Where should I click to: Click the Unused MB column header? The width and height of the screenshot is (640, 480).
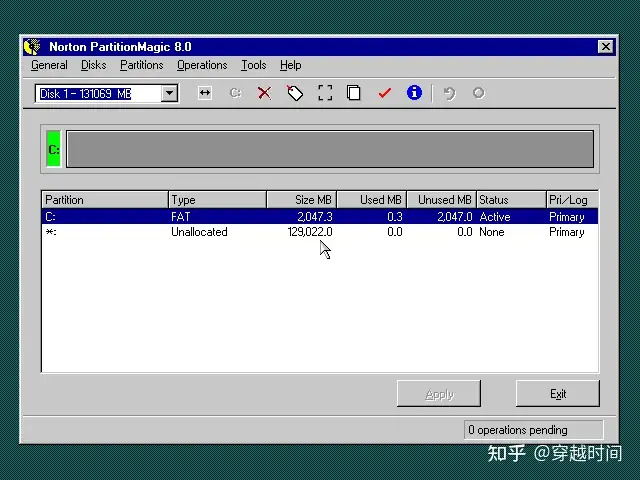click(x=442, y=200)
